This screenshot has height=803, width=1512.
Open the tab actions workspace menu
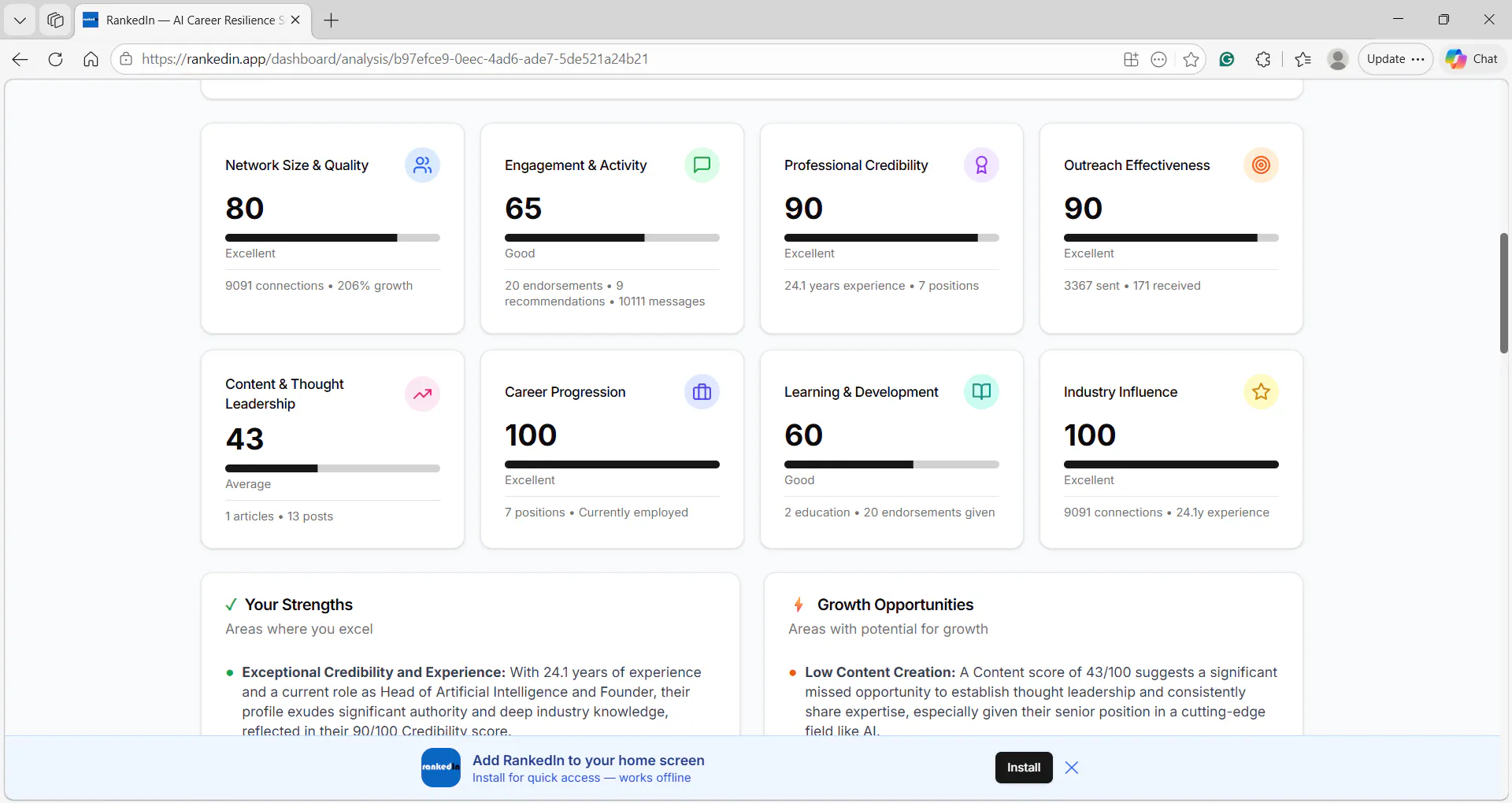(x=55, y=20)
